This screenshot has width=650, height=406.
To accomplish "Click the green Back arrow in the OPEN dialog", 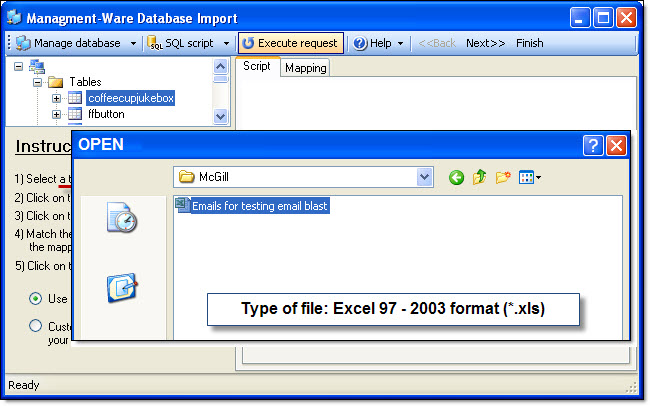I will [456, 178].
